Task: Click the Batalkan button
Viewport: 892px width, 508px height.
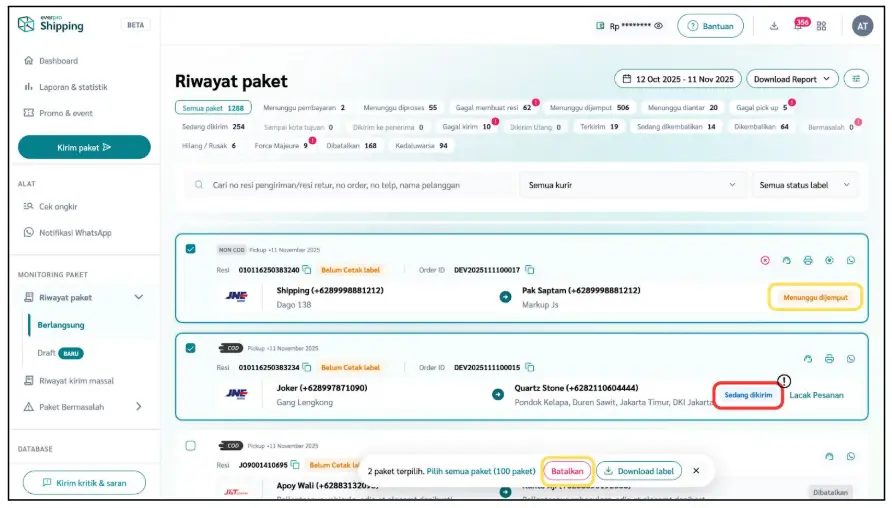Action: 567,470
